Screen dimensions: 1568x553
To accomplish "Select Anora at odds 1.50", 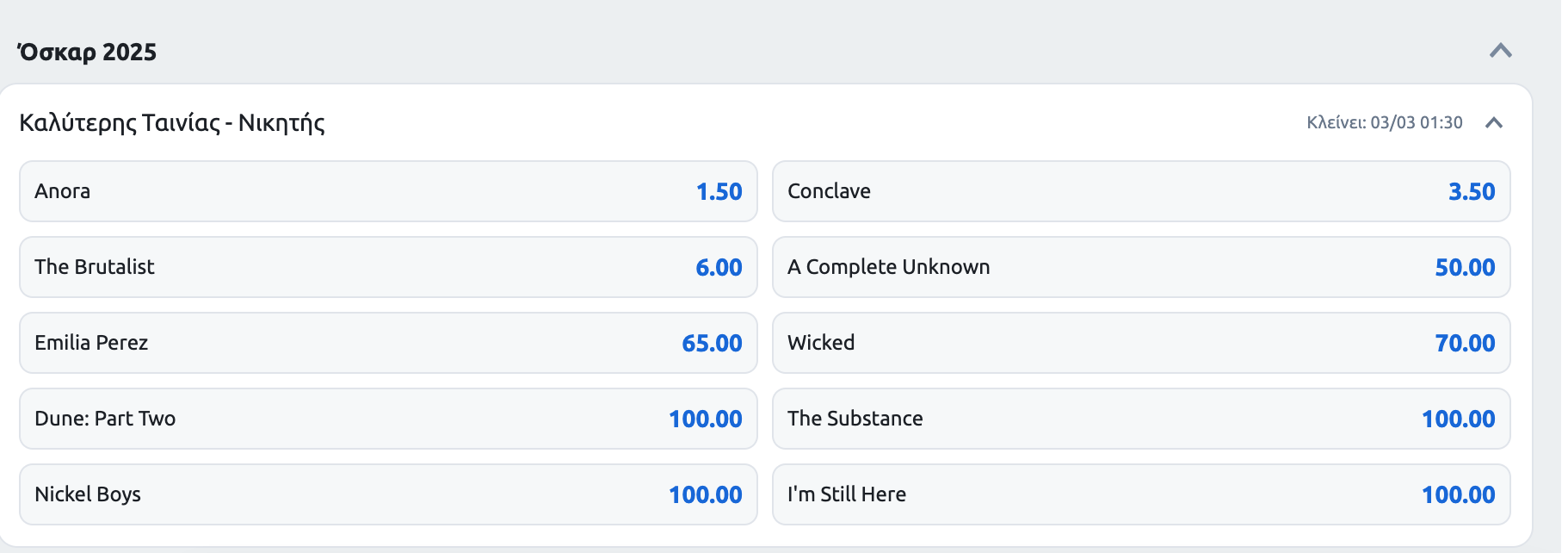I will (x=387, y=191).
